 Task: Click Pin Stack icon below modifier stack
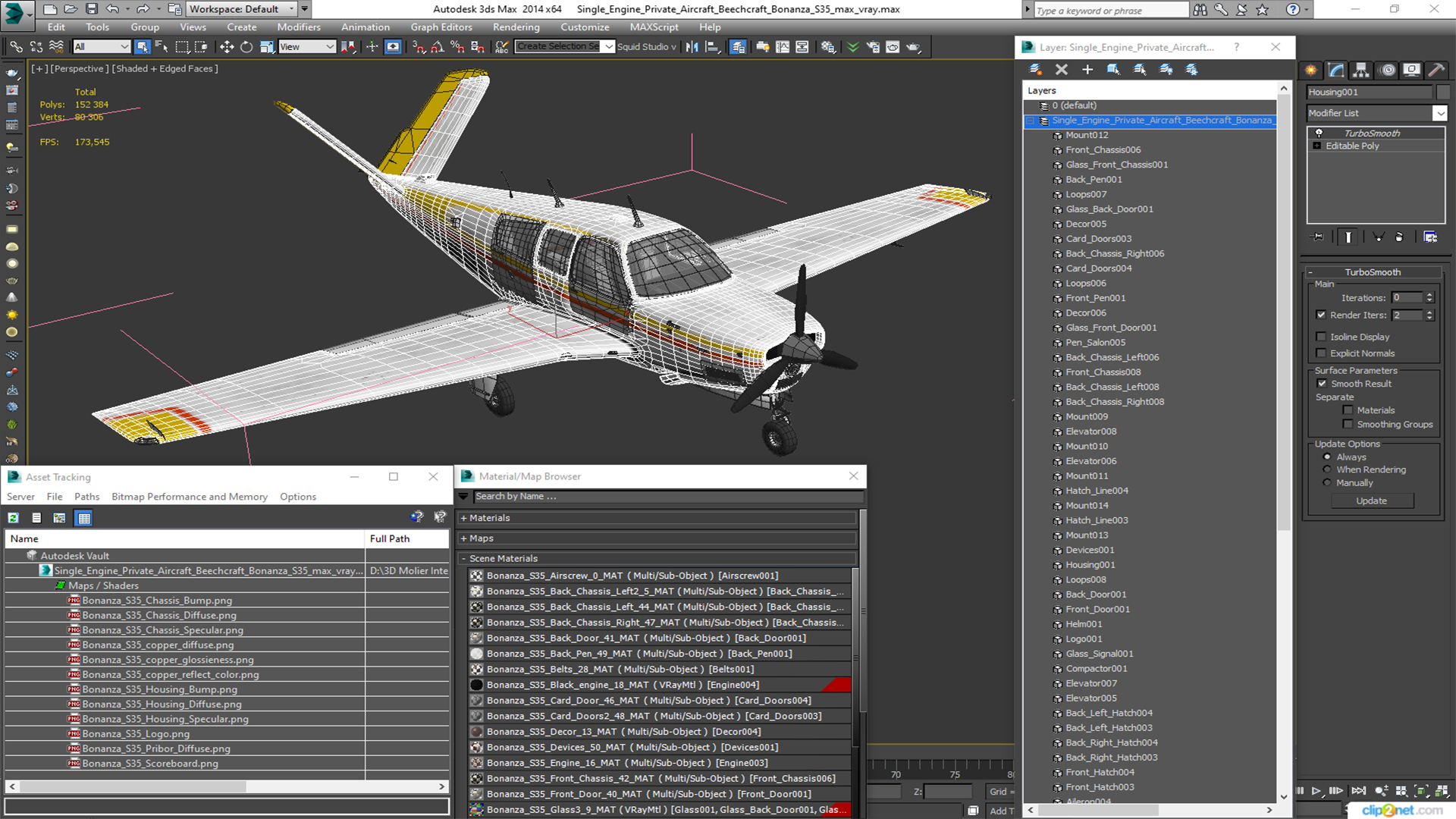(x=1318, y=237)
